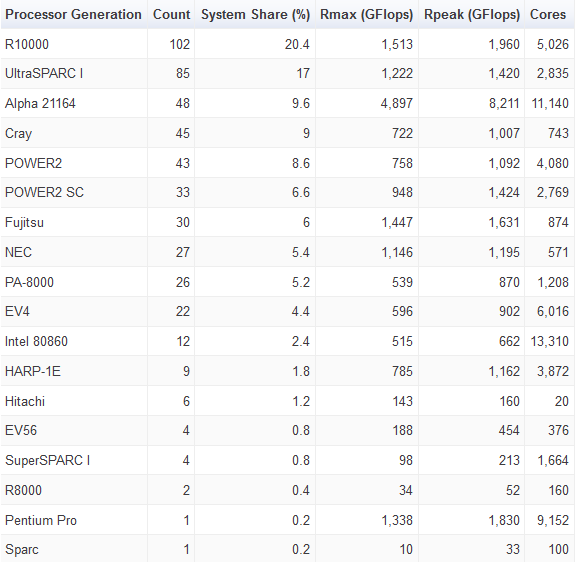Select the Rpeak value 1,424
The width and height of the screenshot is (575, 562).
(504, 192)
